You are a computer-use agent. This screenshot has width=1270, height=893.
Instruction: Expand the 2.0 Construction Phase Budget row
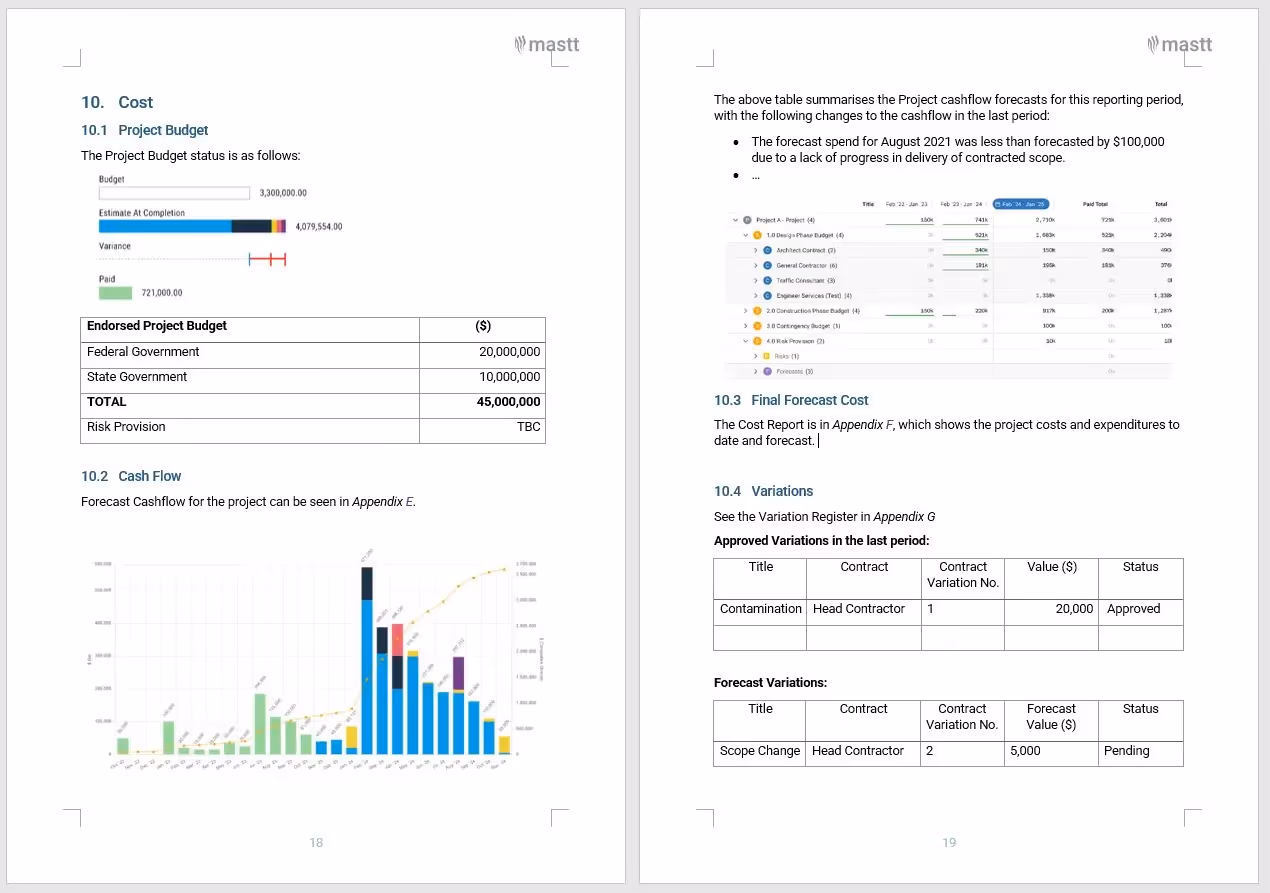pyautogui.click(x=745, y=311)
